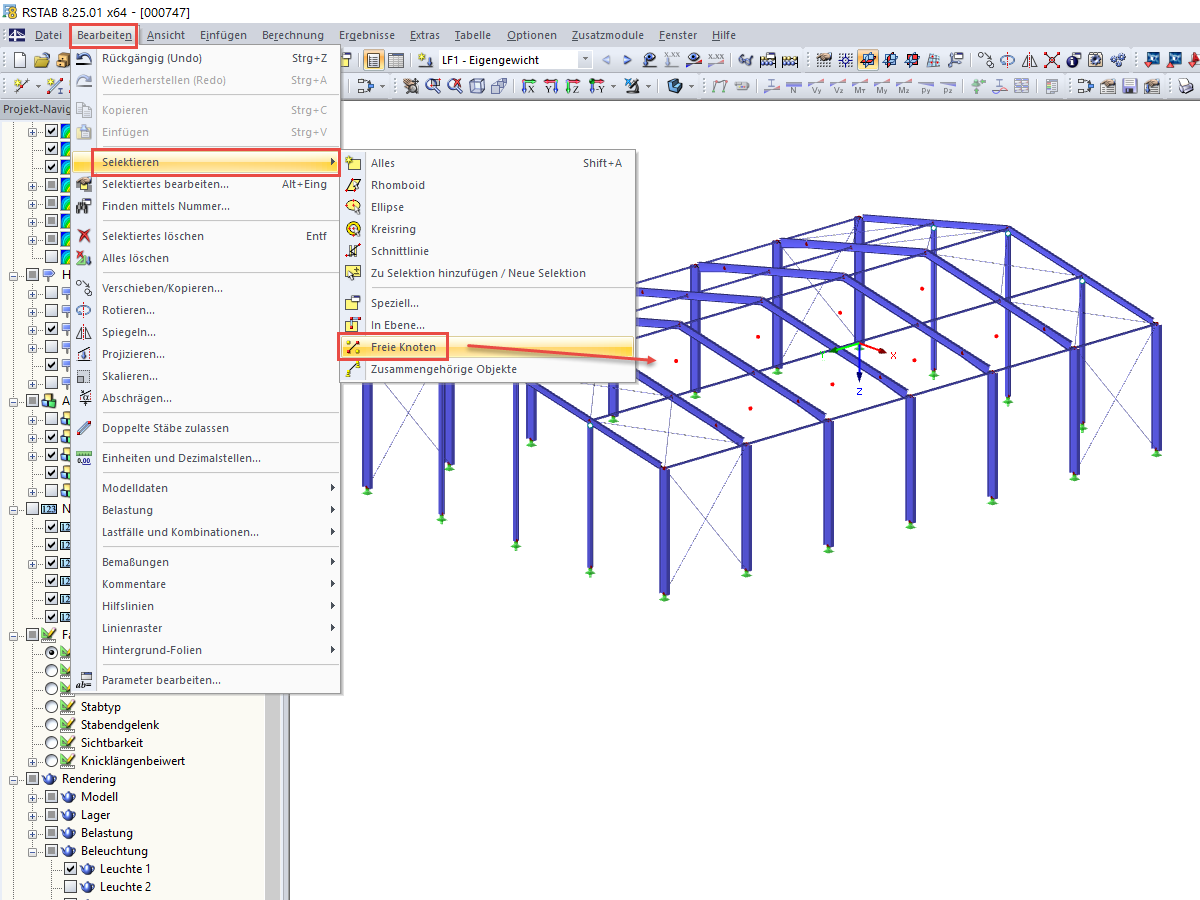Expand the Belastung tree node under Rendering

point(32,833)
